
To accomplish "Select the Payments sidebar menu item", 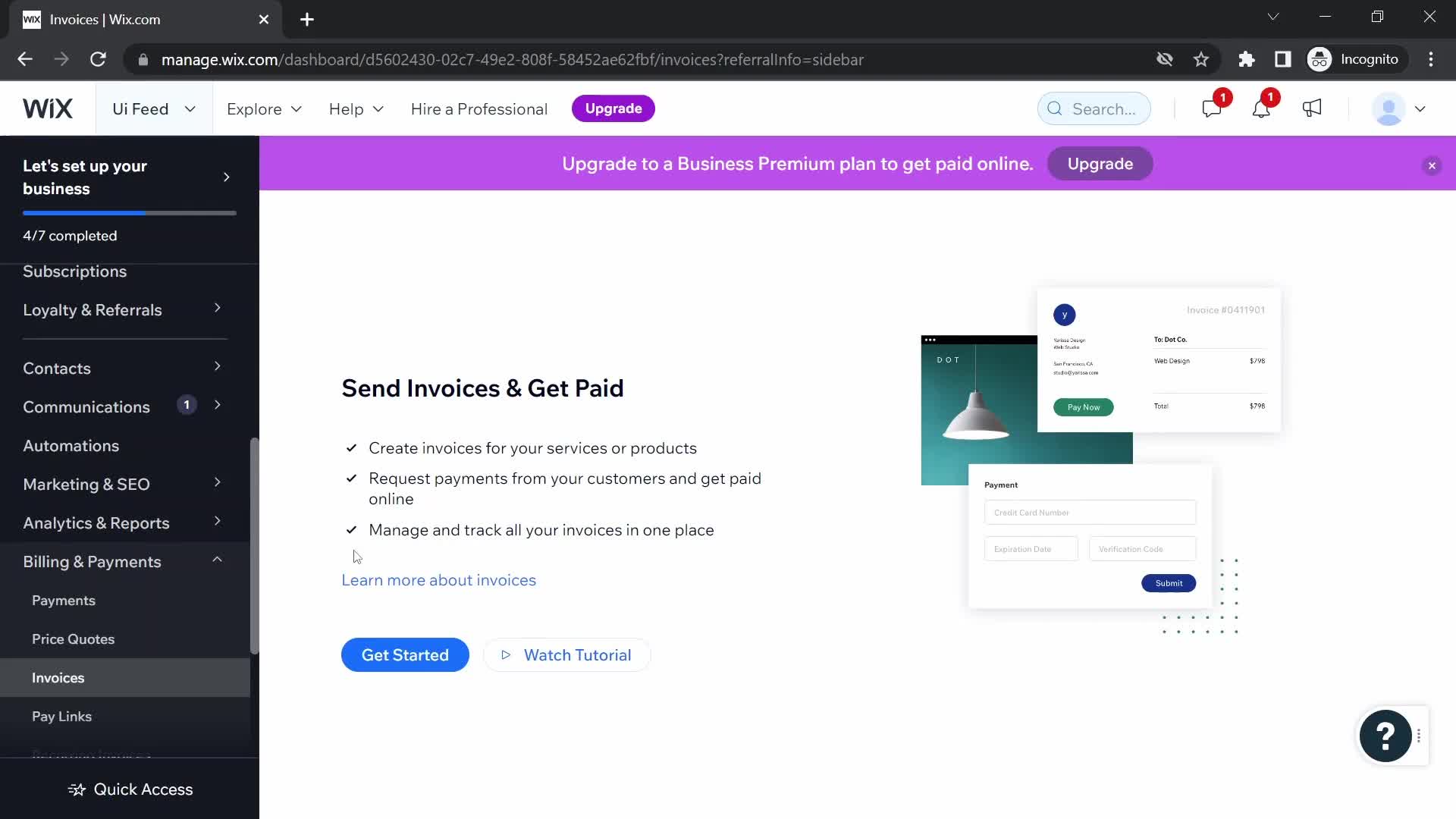I will click(x=63, y=601).
